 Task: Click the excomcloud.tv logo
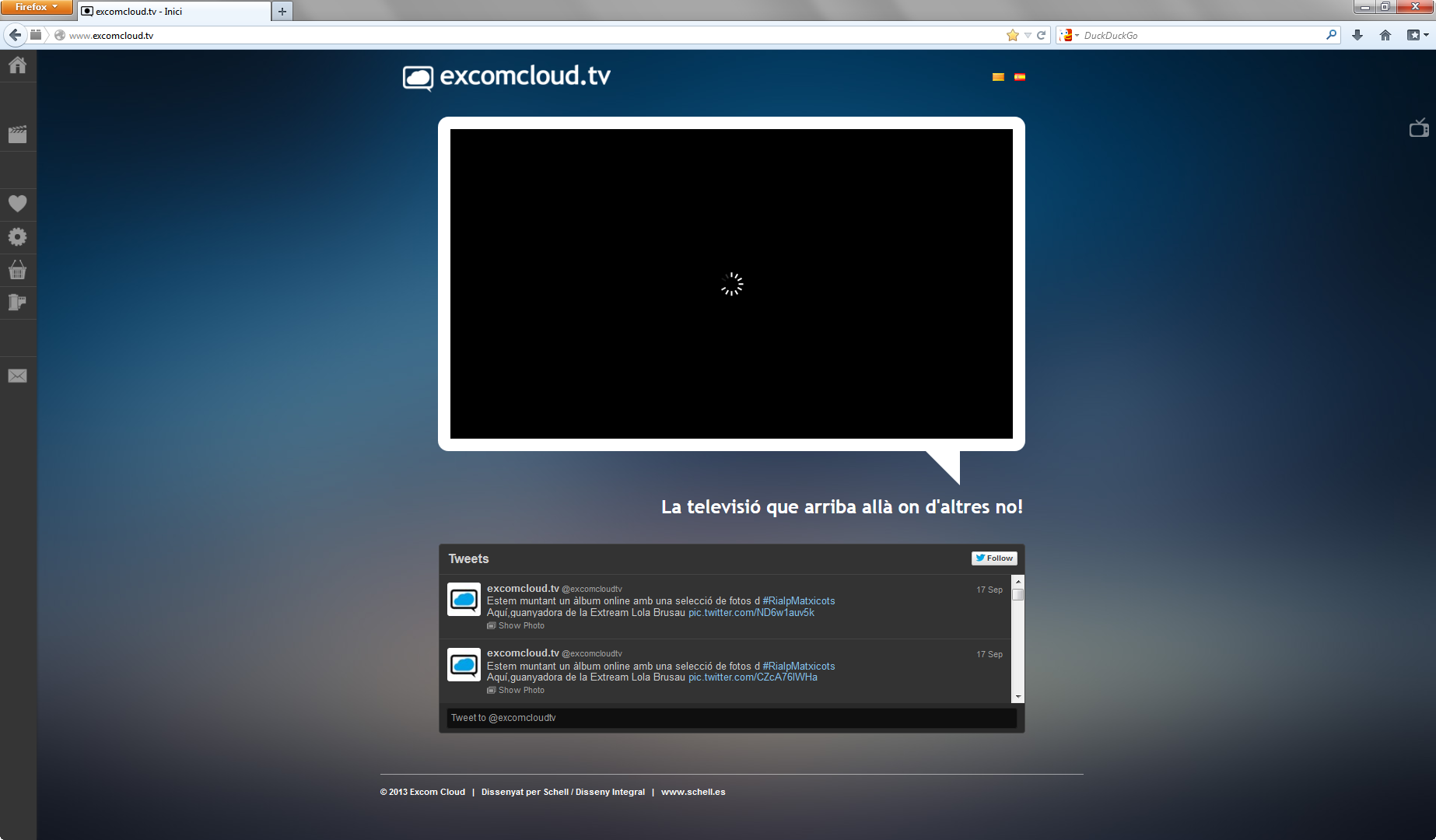click(x=506, y=77)
